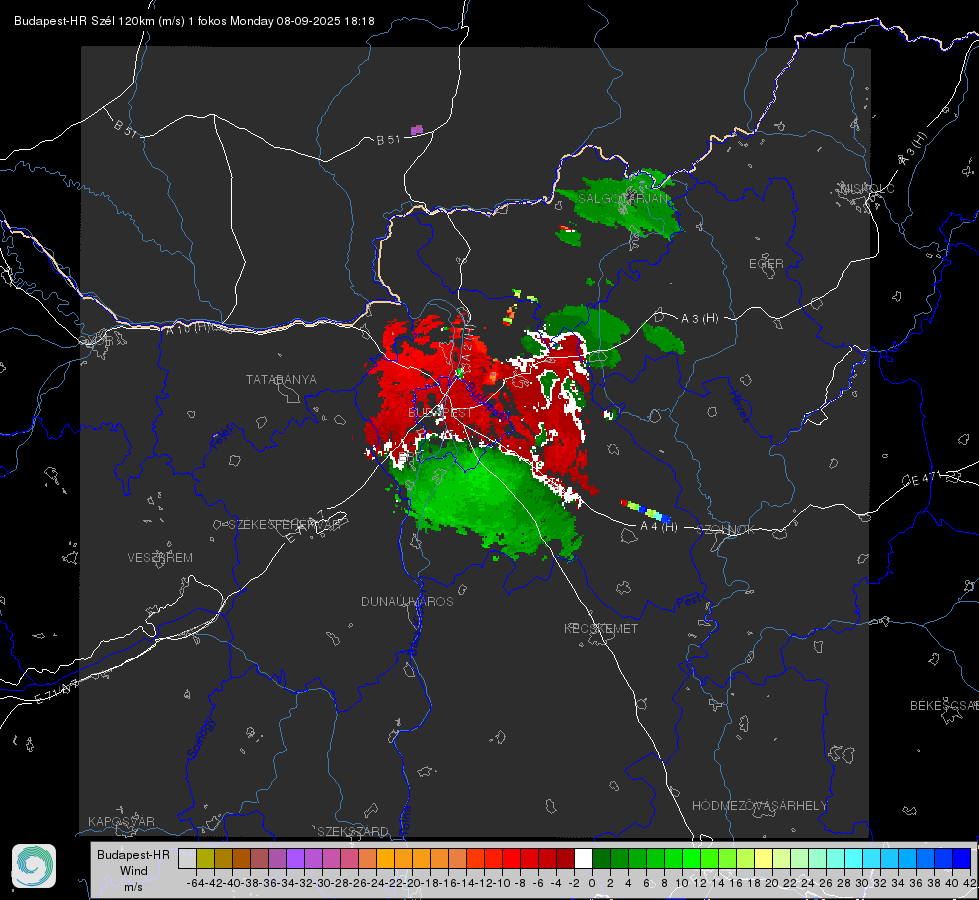
Task: Click the swirl logo icon at bottom-left
Action: click(34, 866)
